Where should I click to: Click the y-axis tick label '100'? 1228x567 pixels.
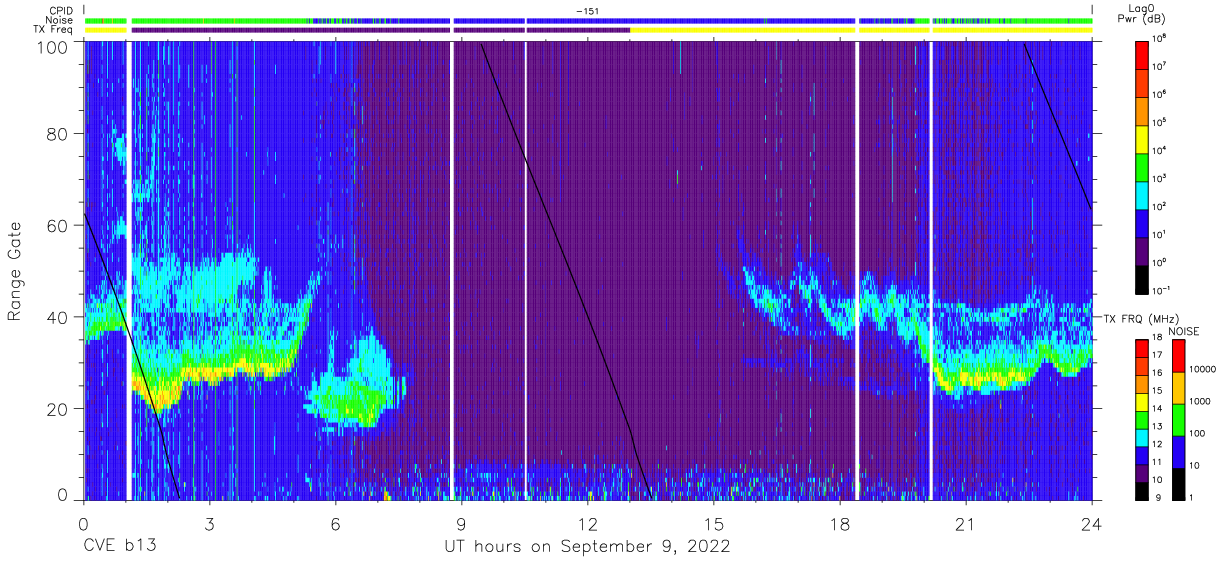tap(52, 47)
